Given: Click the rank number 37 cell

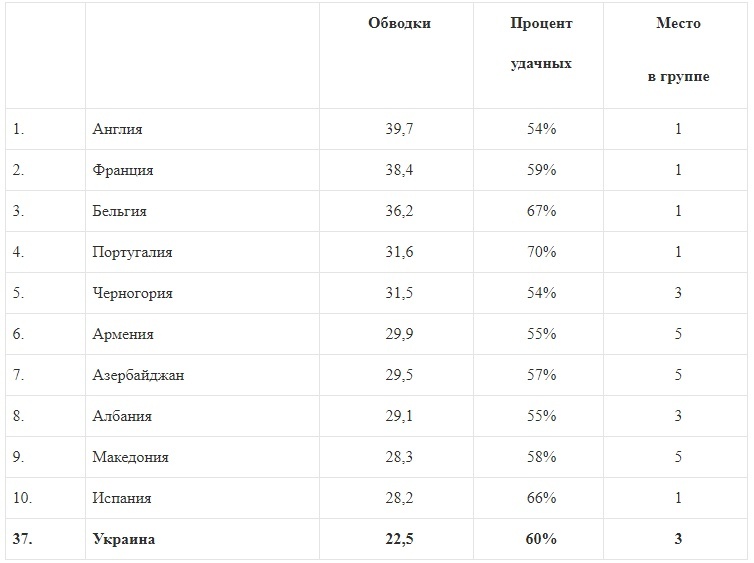Looking at the screenshot, I should (23, 539).
